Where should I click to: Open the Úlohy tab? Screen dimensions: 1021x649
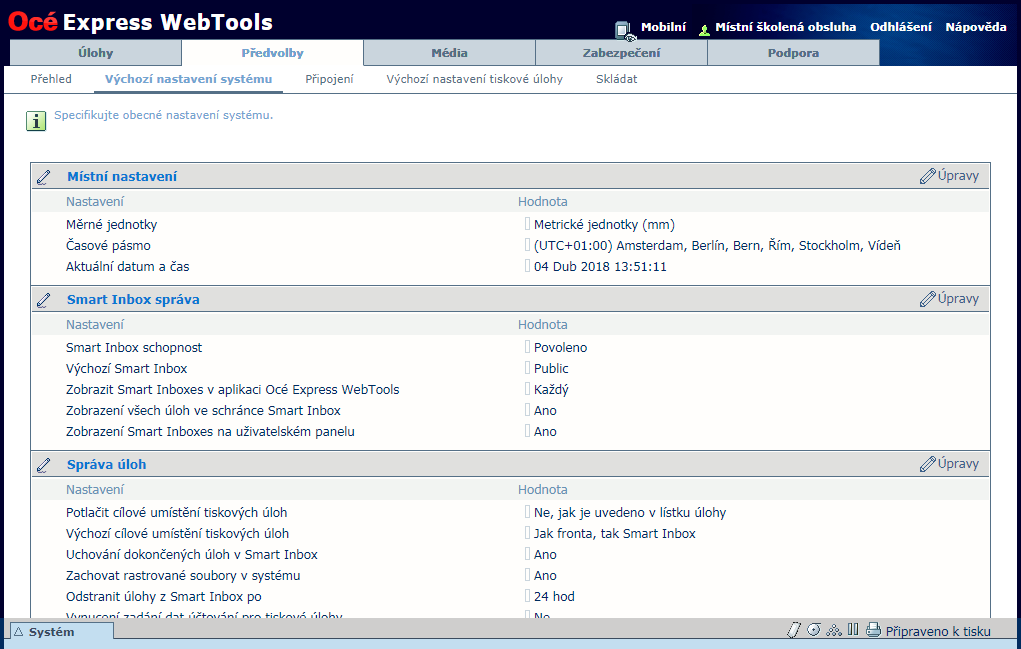point(96,53)
